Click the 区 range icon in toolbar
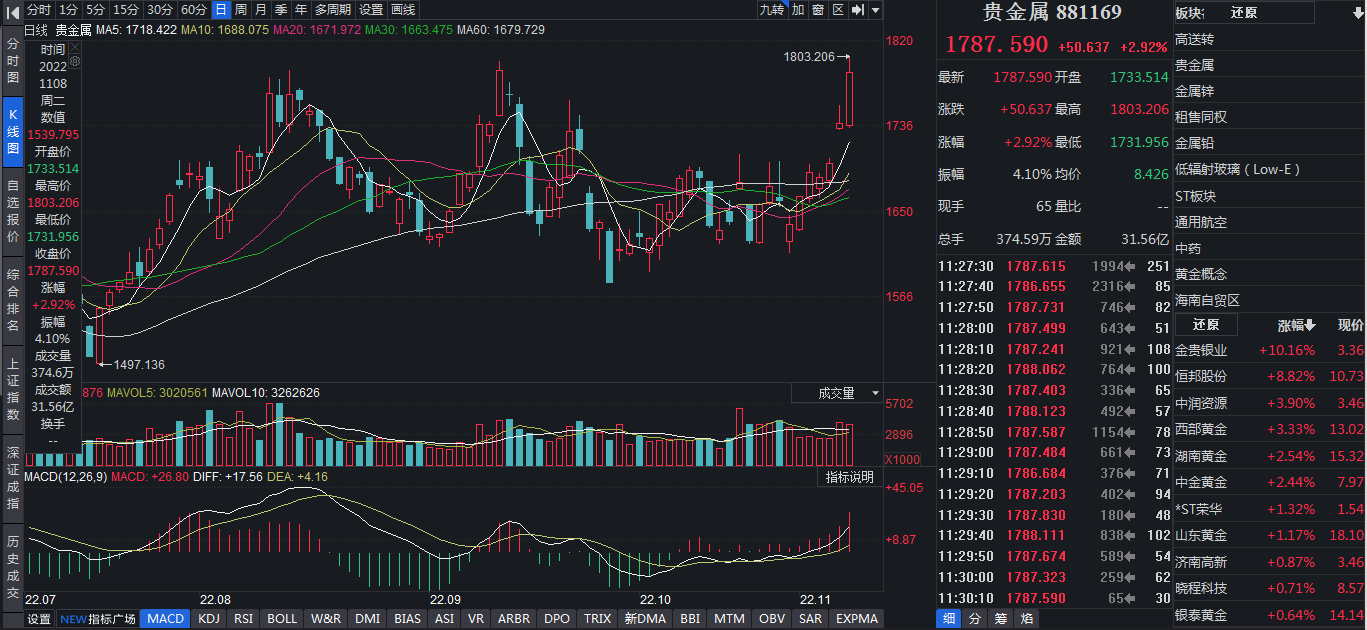The width and height of the screenshot is (1367, 630). [838, 10]
